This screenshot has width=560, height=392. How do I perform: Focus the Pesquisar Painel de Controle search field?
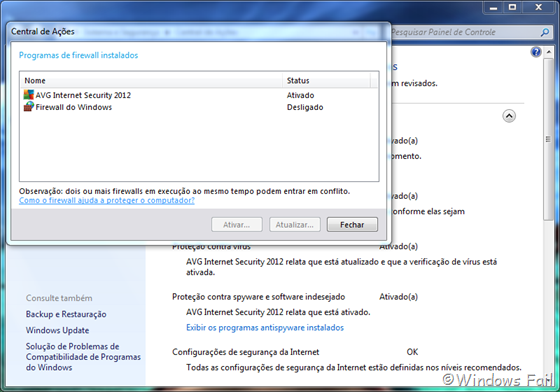464,32
